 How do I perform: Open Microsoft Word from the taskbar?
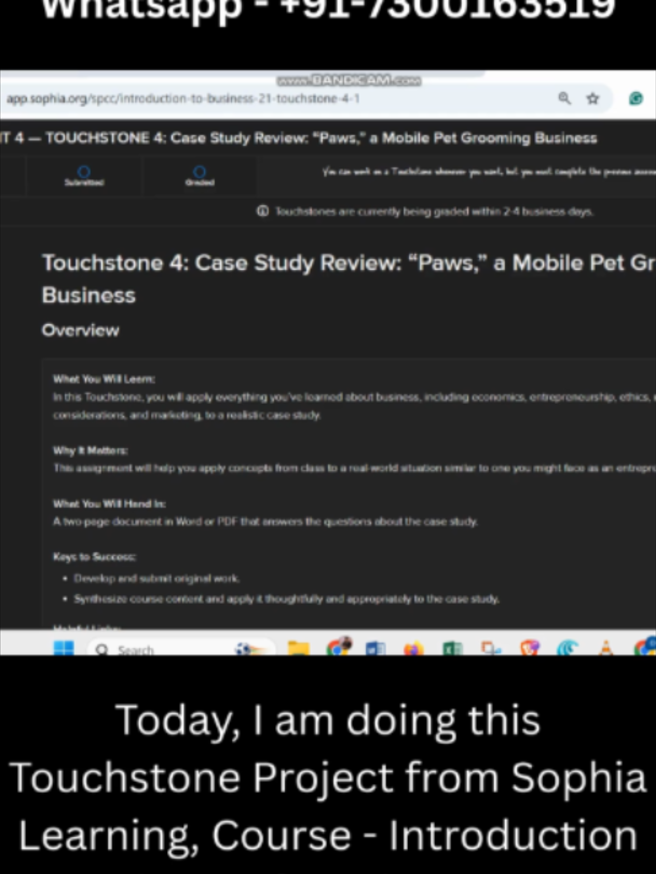[x=375, y=648]
